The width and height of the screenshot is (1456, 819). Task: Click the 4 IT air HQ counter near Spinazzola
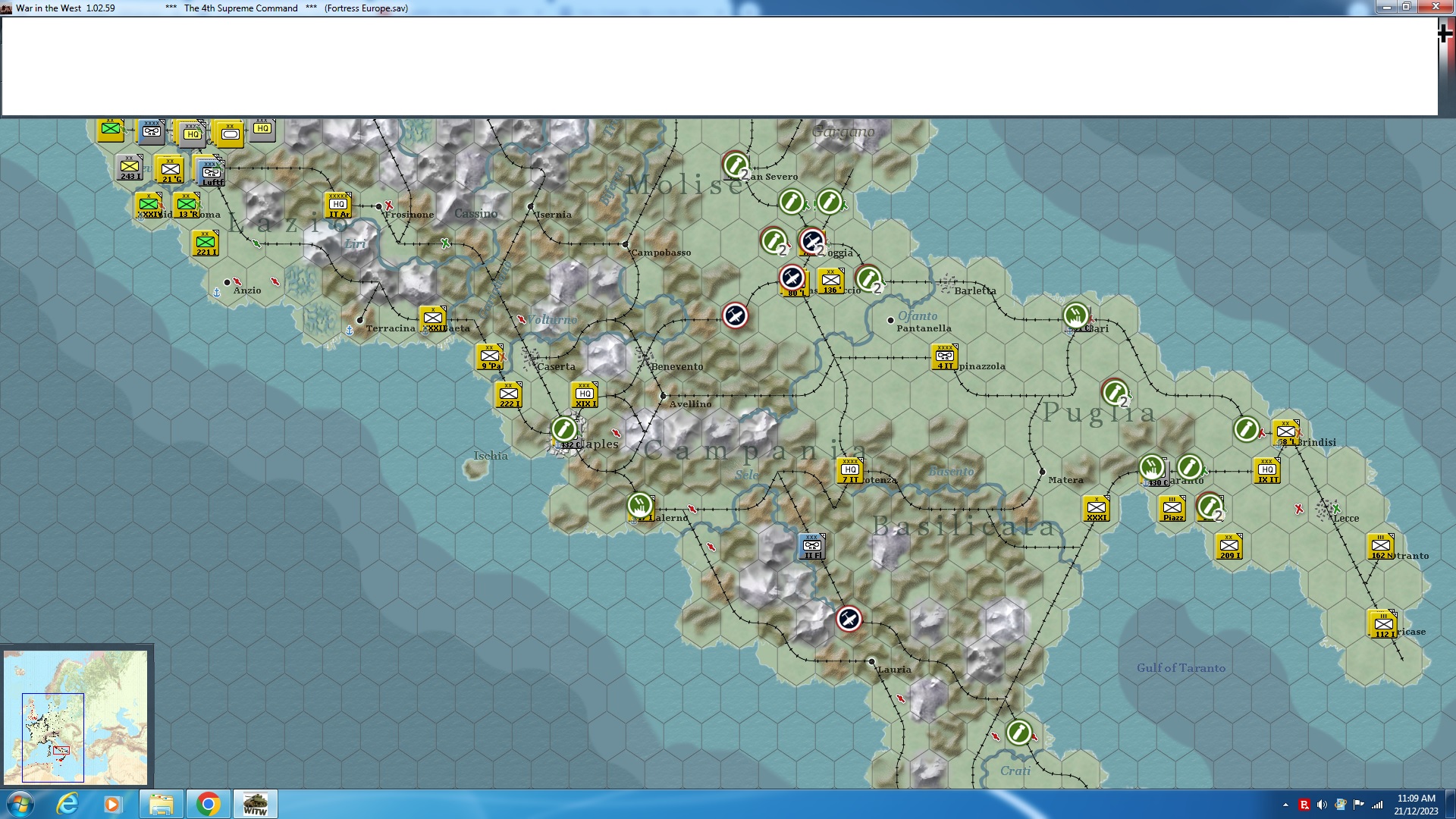tap(945, 357)
